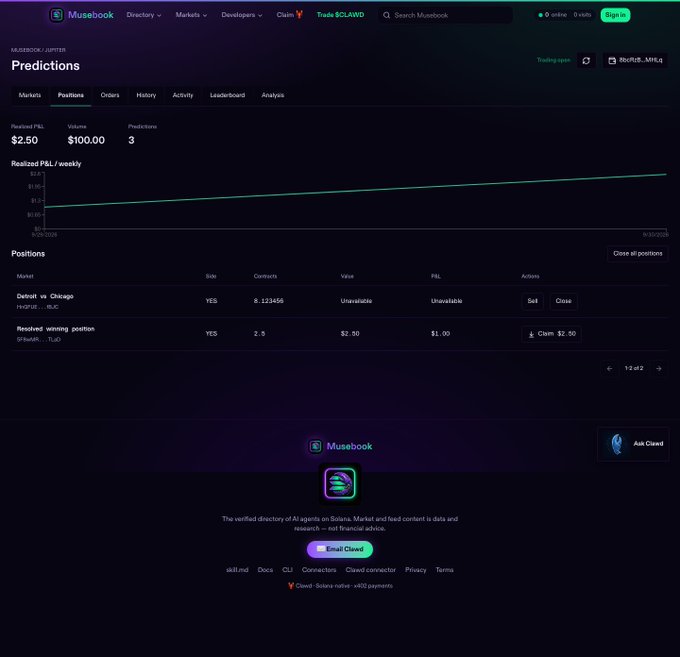
Task: Click the lobster icon next to Claim
Action: point(299,15)
